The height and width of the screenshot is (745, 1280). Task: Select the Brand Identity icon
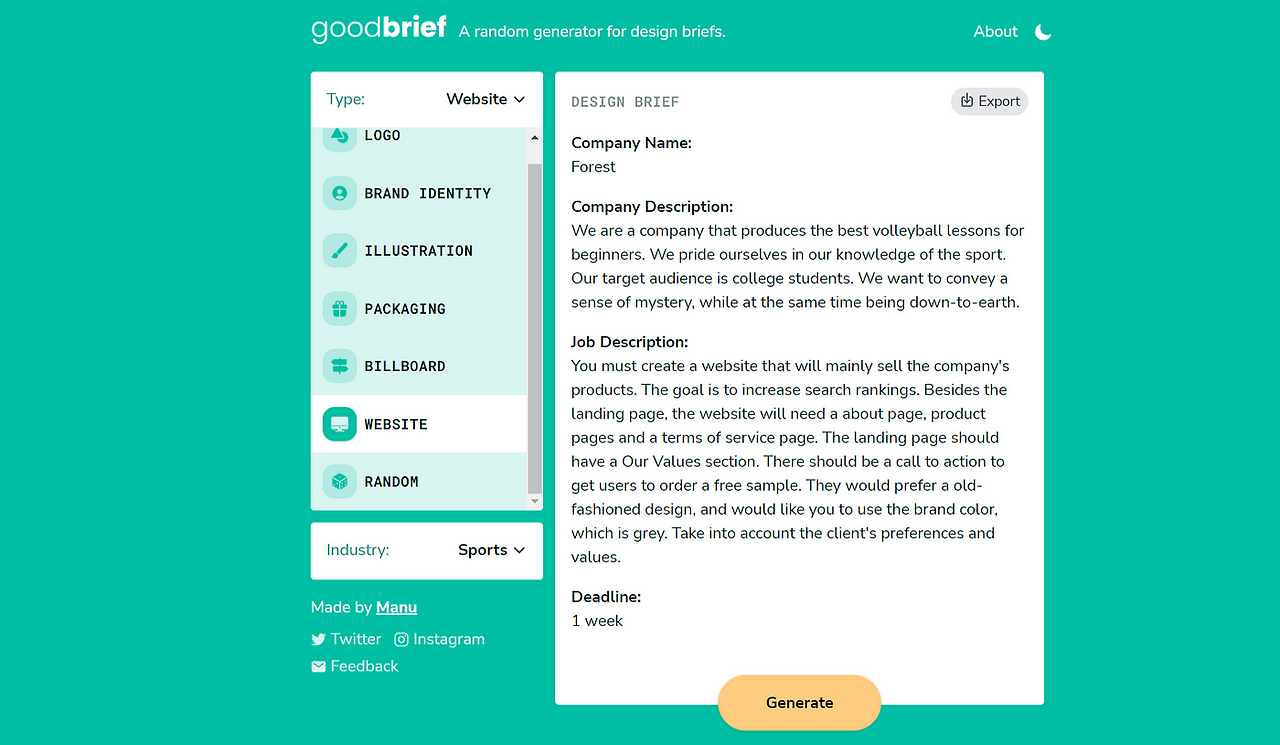coord(340,193)
